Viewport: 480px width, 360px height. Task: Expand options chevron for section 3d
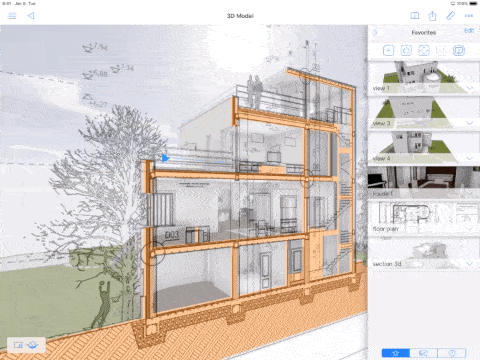(470, 264)
